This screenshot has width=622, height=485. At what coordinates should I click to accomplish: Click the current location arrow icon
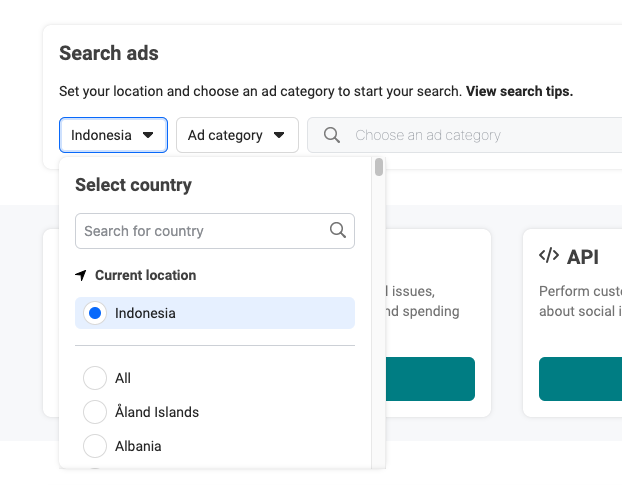pyautogui.click(x=81, y=275)
